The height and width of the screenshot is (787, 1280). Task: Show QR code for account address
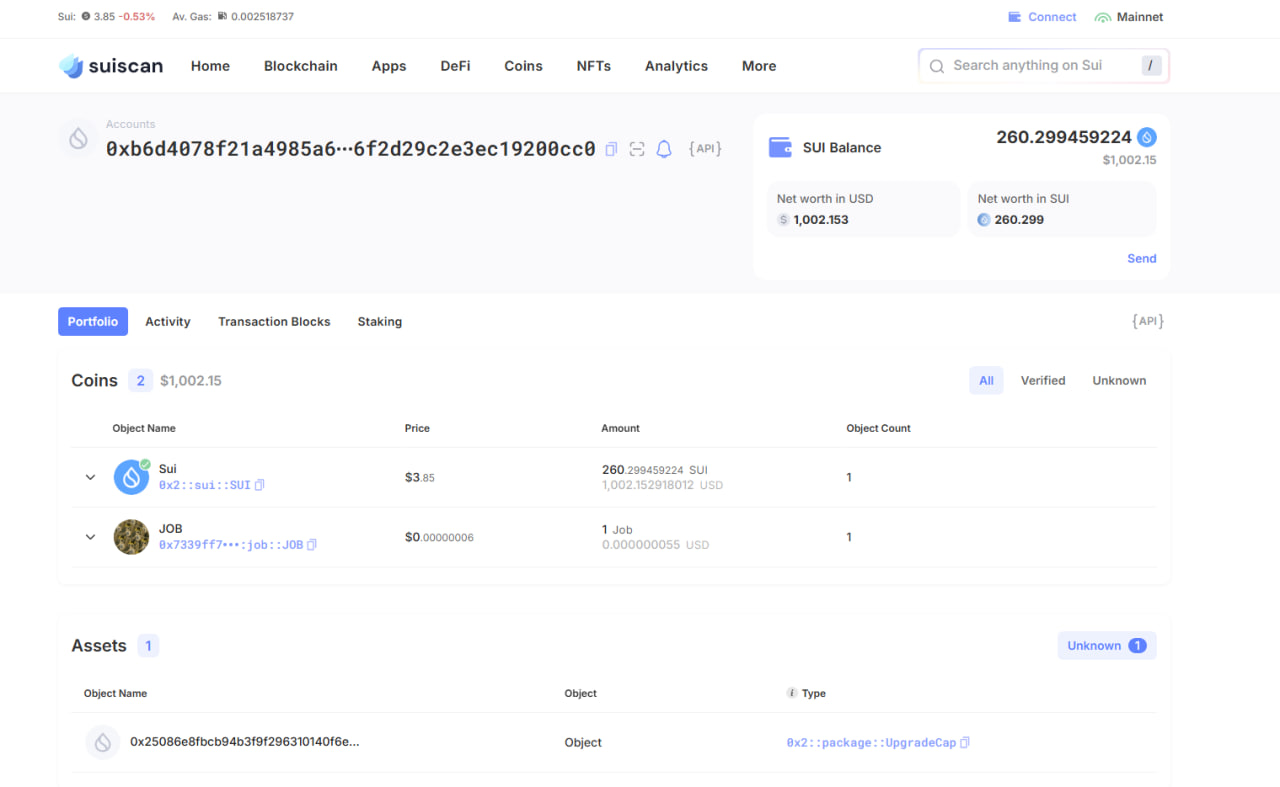[x=637, y=149]
